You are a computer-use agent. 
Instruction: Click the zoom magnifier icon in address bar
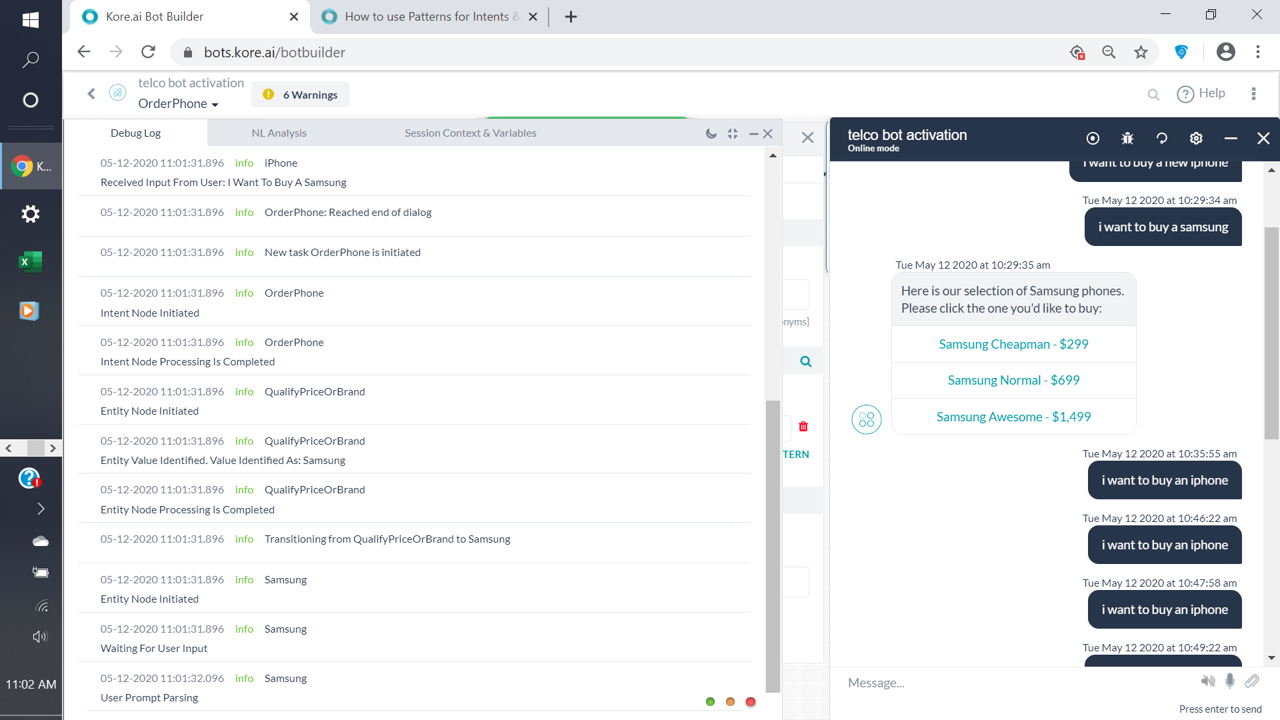point(1109,52)
